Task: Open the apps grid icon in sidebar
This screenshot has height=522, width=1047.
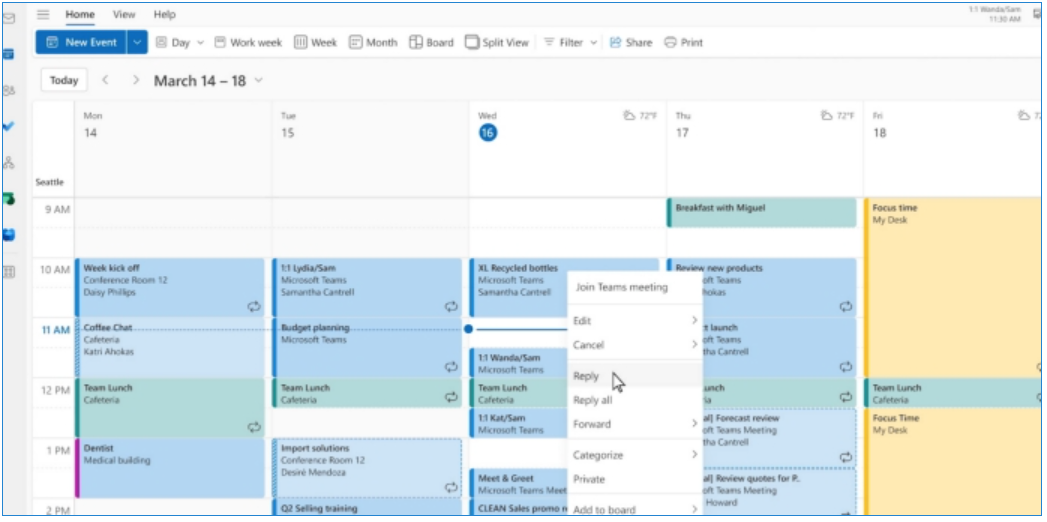Action: point(9,272)
